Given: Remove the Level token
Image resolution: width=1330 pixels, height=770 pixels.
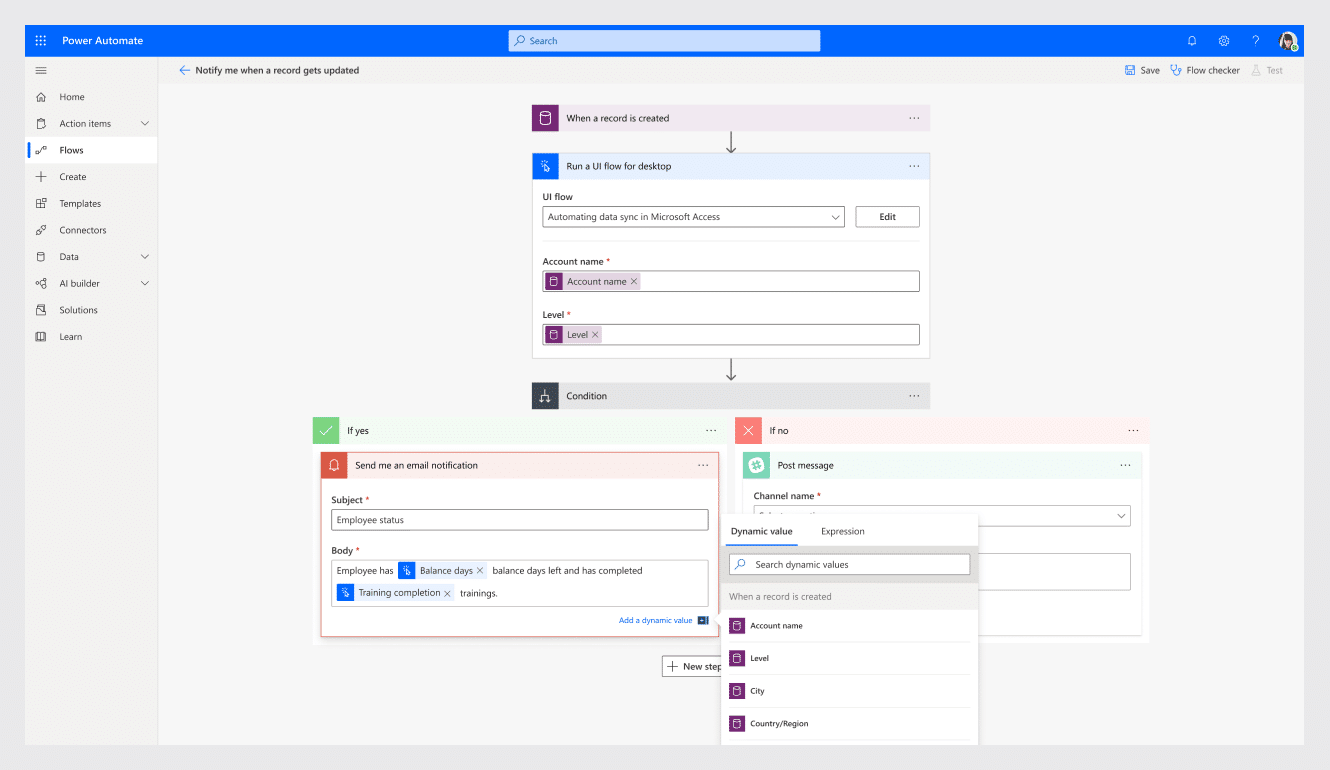Looking at the screenshot, I should (595, 335).
